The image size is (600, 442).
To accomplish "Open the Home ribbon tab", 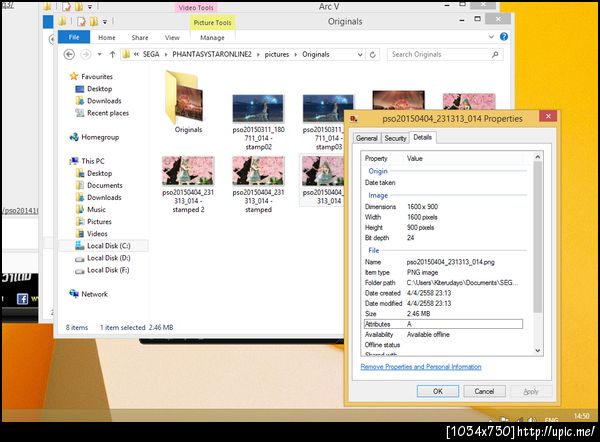I will tap(106, 38).
